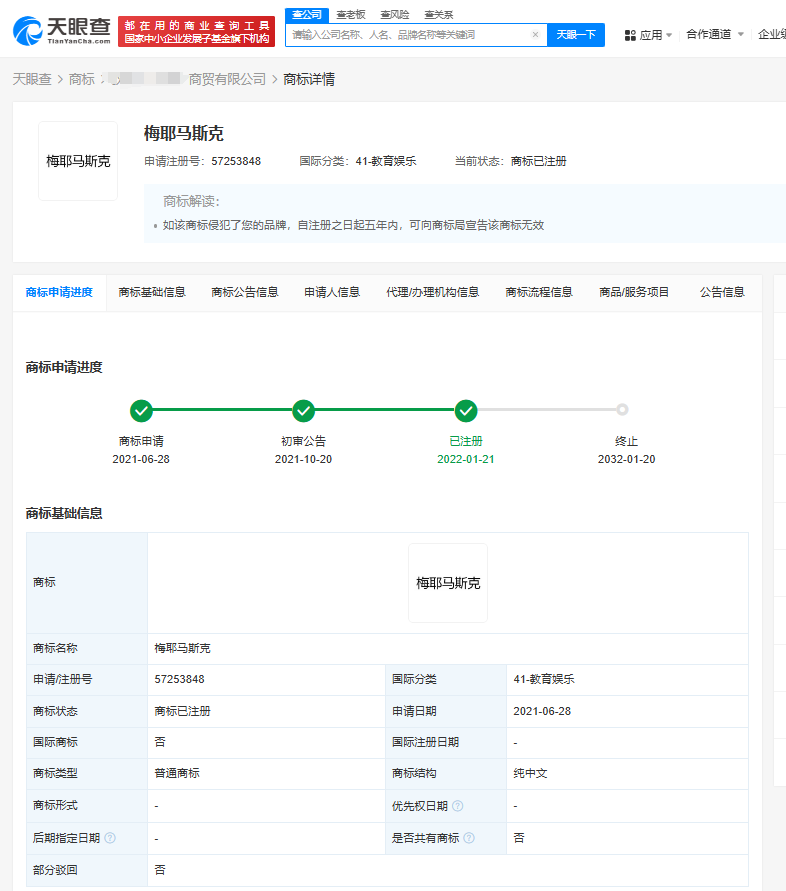Go to the 商品/服务项目 tab
The image size is (786, 891).
[634, 292]
